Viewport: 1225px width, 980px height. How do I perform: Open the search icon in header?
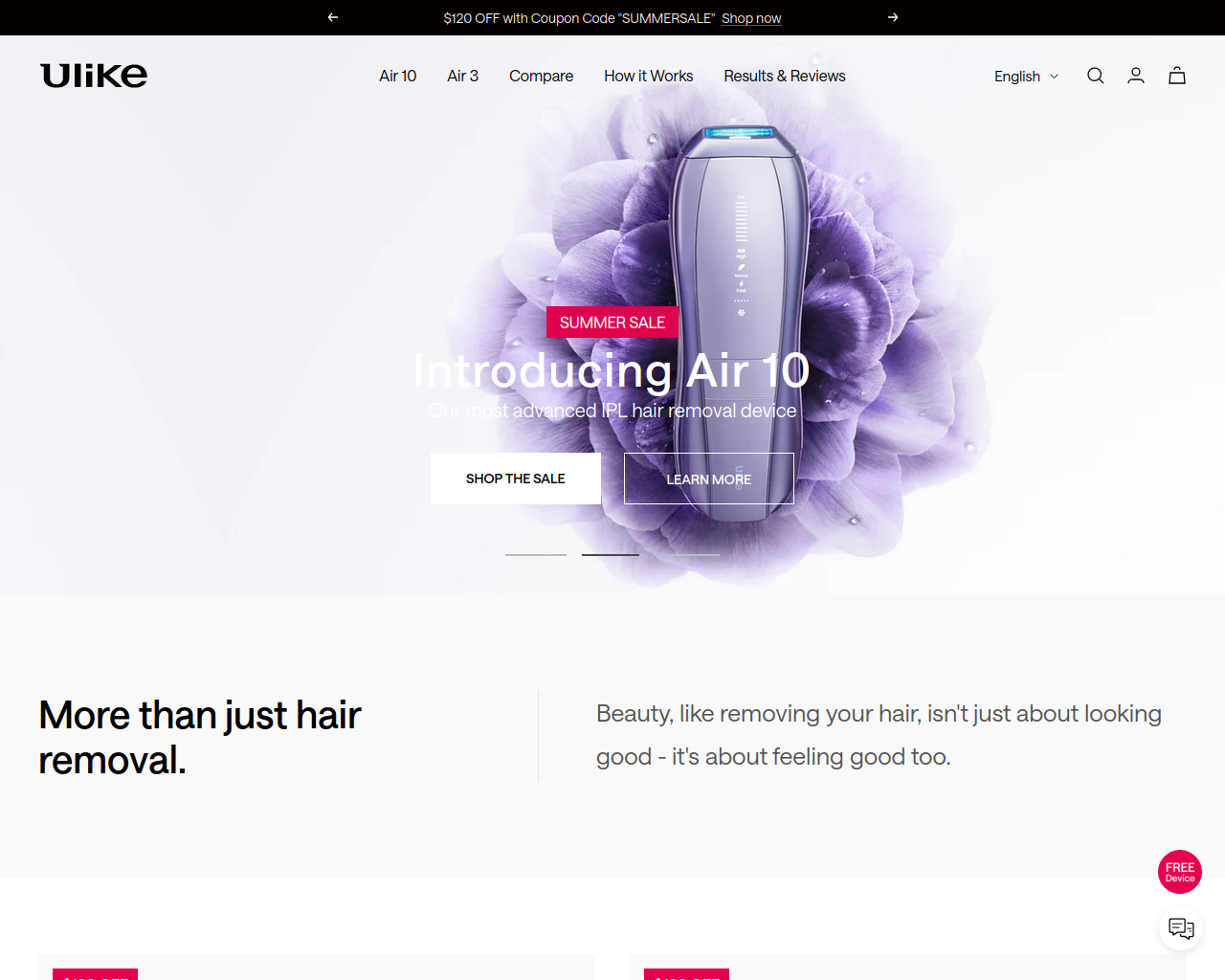pyautogui.click(x=1096, y=76)
